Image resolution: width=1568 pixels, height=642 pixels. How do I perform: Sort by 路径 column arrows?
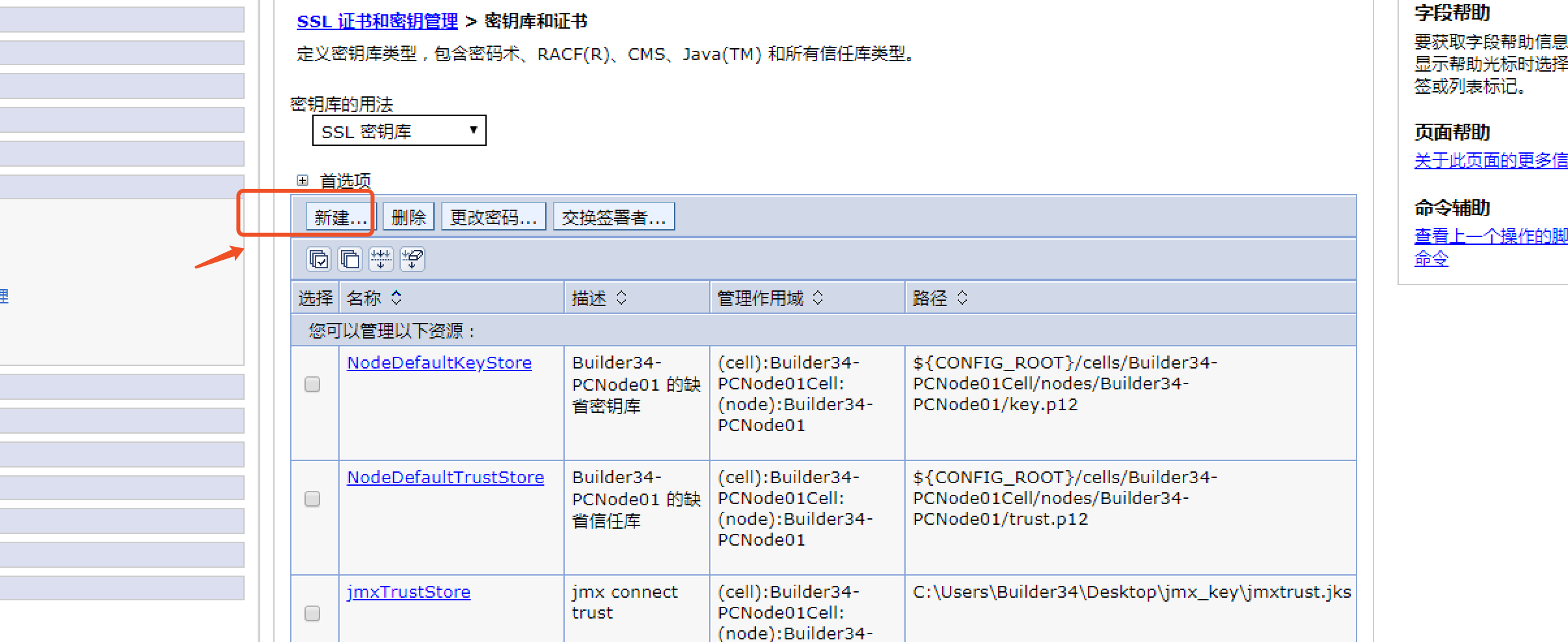coord(962,298)
